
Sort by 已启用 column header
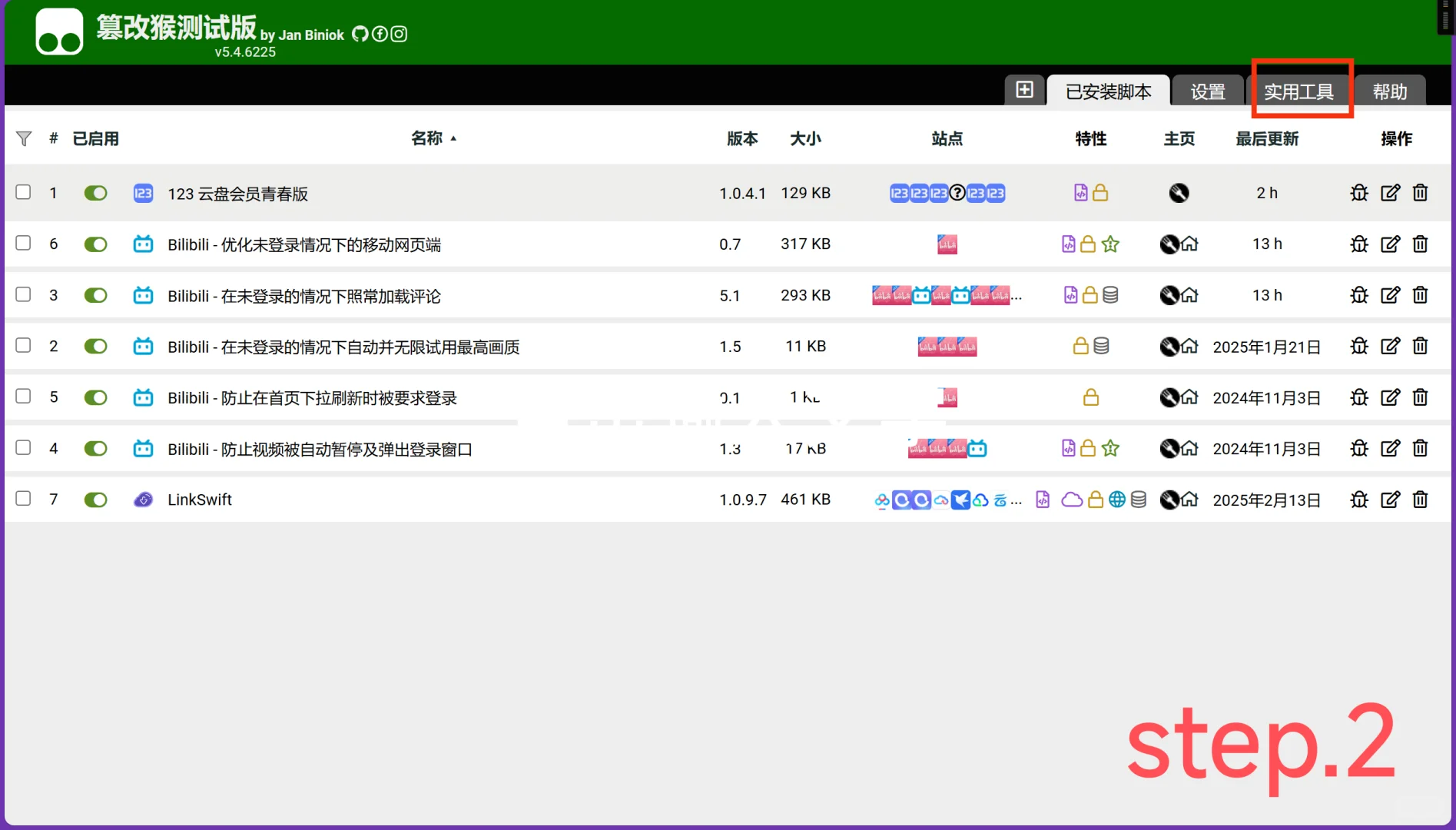(95, 138)
